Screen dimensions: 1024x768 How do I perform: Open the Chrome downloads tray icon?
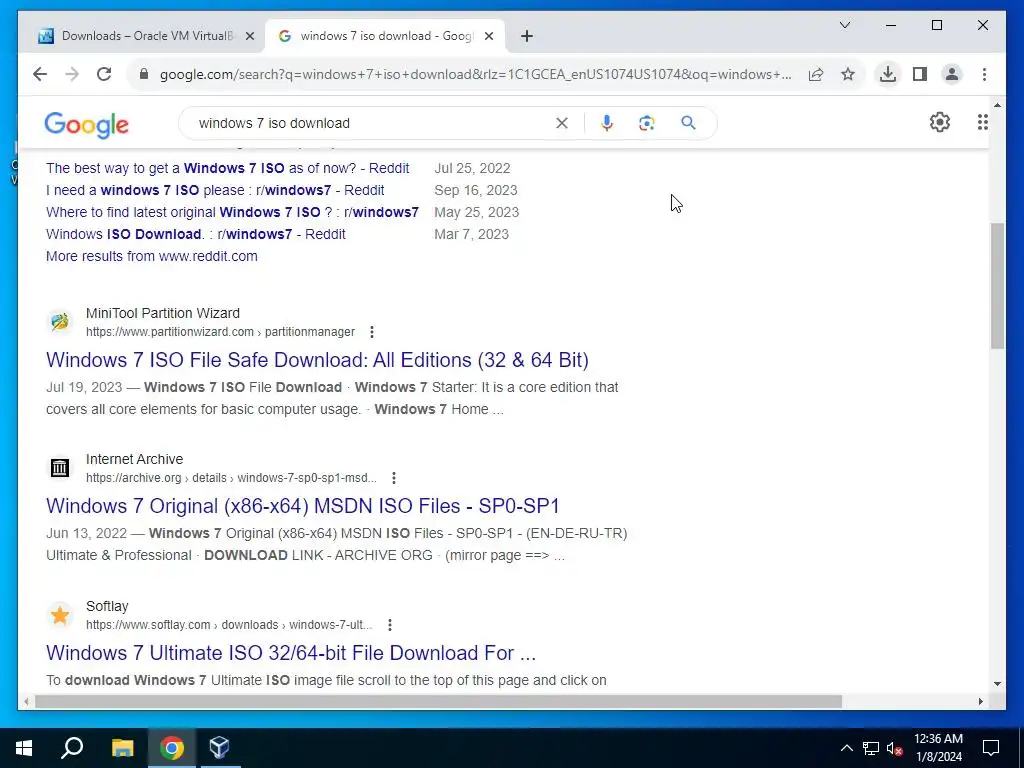(888, 74)
